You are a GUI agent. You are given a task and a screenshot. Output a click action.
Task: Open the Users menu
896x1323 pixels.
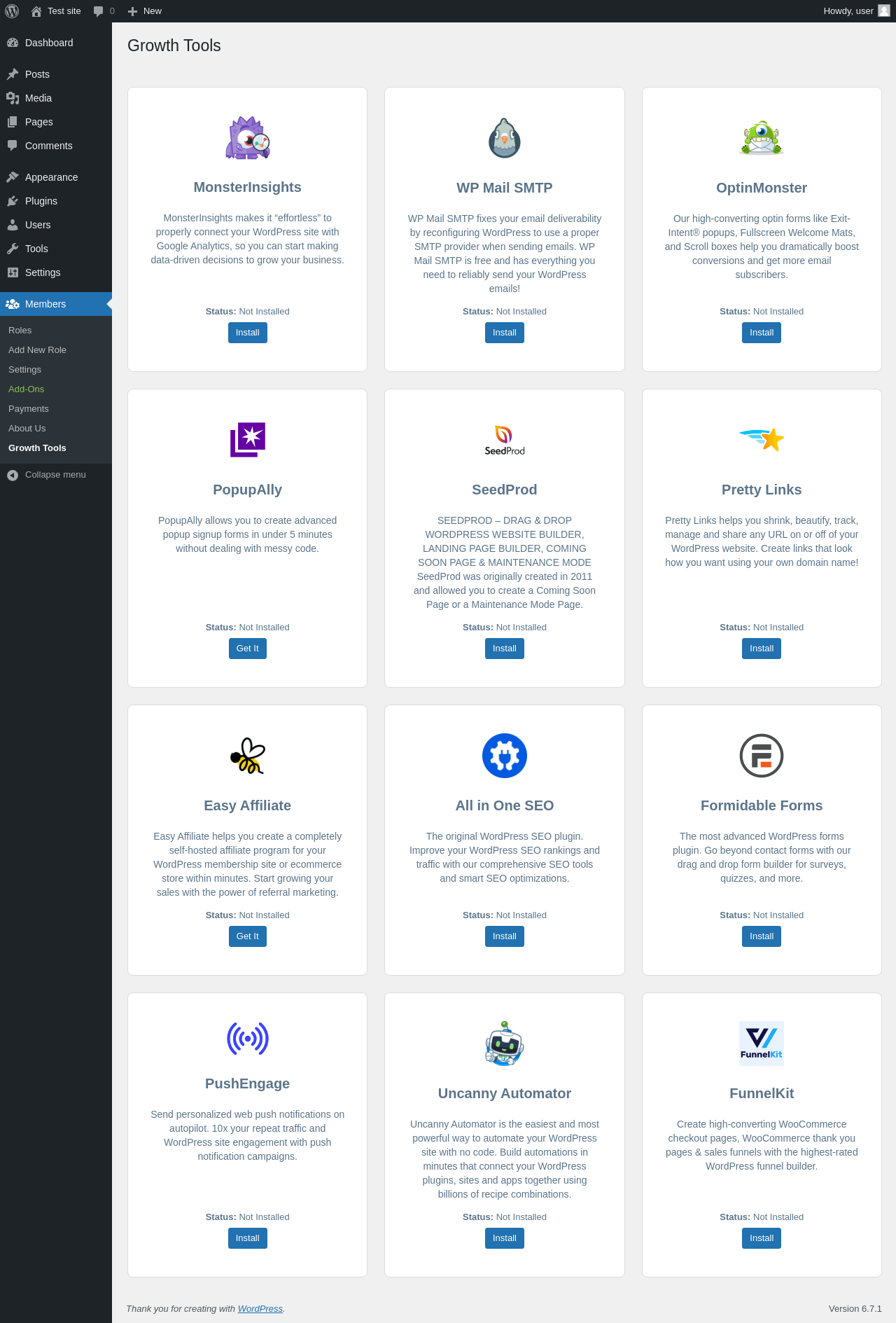56,225
